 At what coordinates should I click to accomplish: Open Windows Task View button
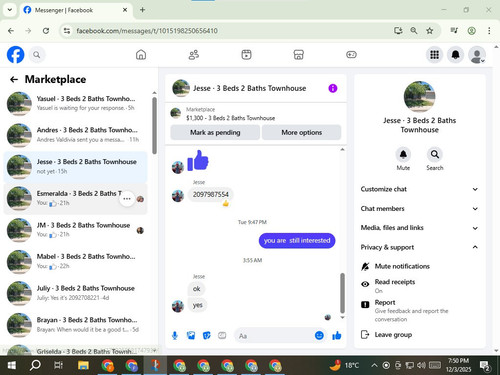tap(59, 366)
